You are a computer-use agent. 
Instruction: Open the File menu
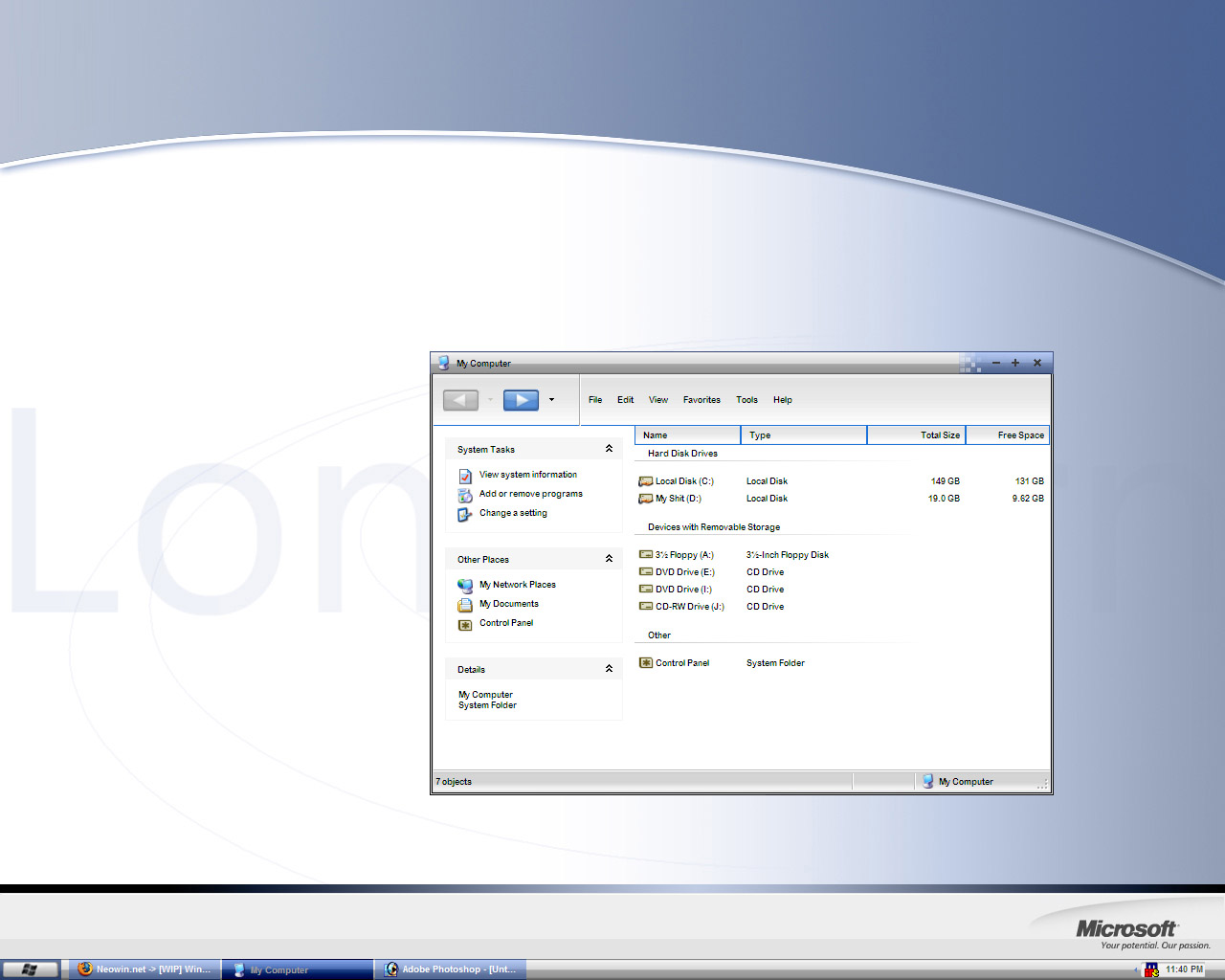(595, 400)
